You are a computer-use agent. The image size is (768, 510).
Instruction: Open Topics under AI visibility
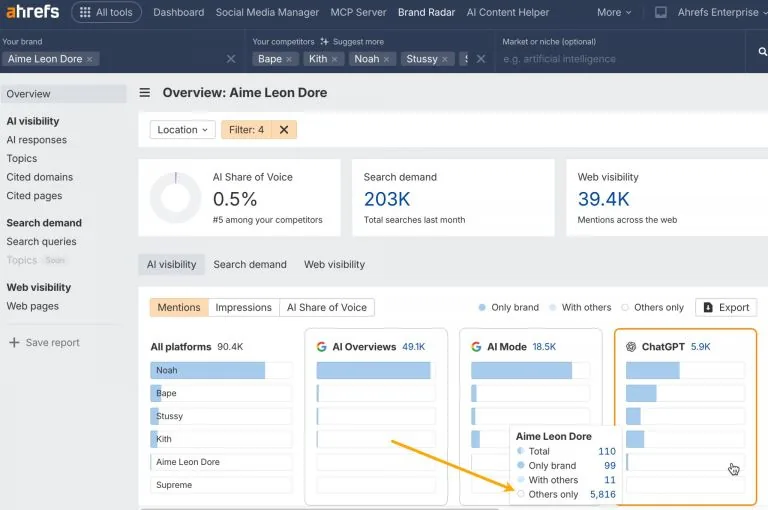point(22,158)
